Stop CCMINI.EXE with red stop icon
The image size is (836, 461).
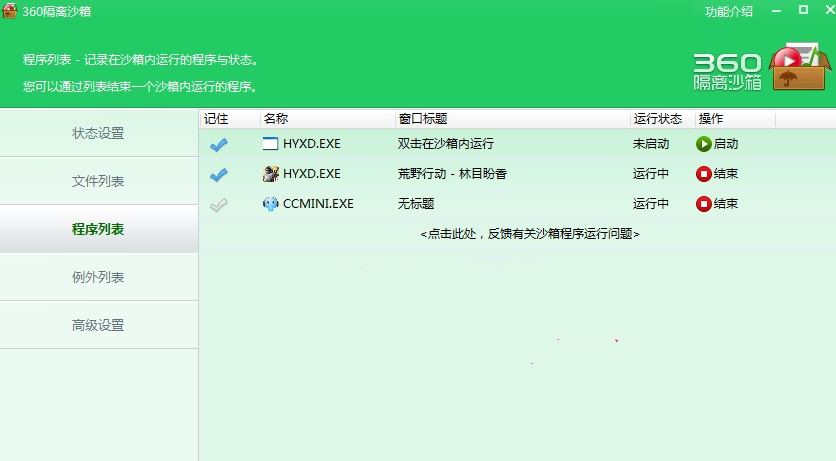click(x=703, y=204)
